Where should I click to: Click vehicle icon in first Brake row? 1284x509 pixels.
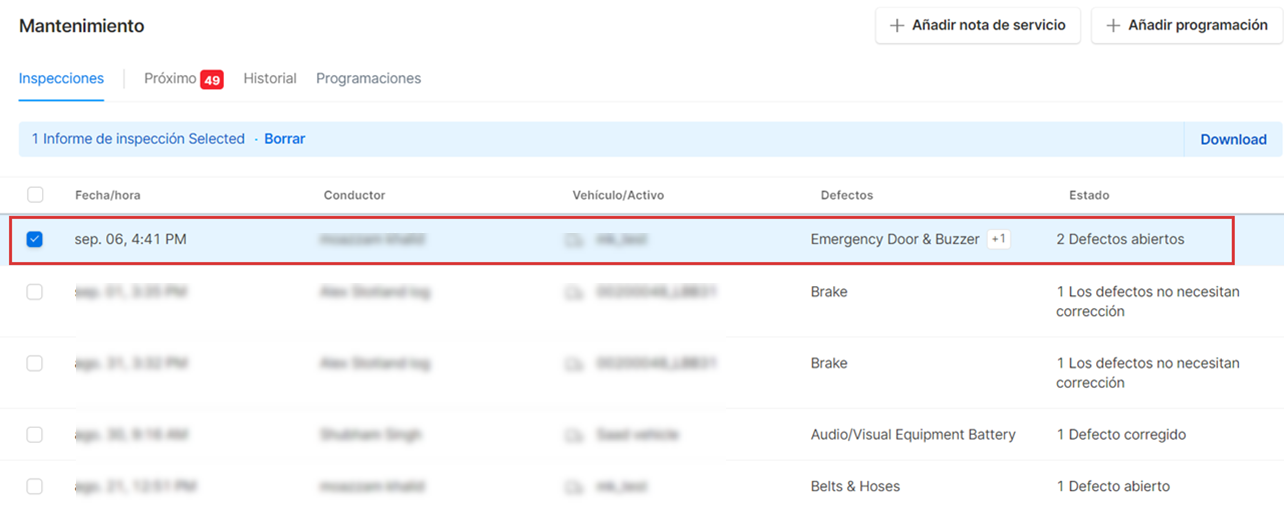574,292
